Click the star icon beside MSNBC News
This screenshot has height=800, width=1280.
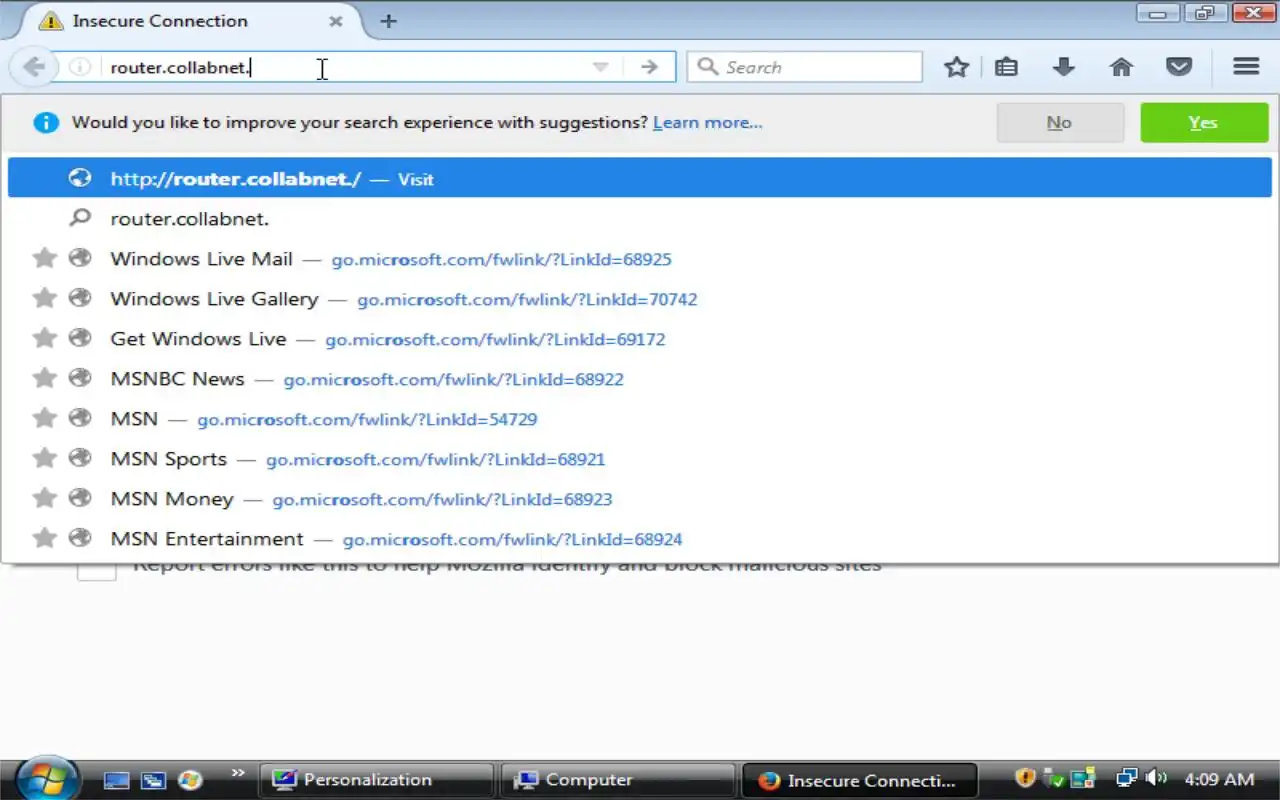44,378
